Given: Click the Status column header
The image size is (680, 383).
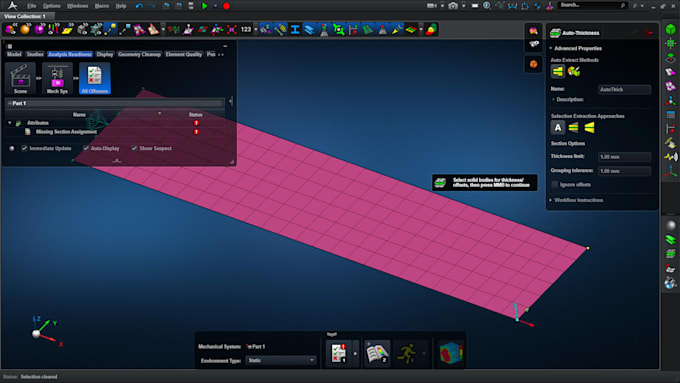Looking at the screenshot, I should [195, 115].
